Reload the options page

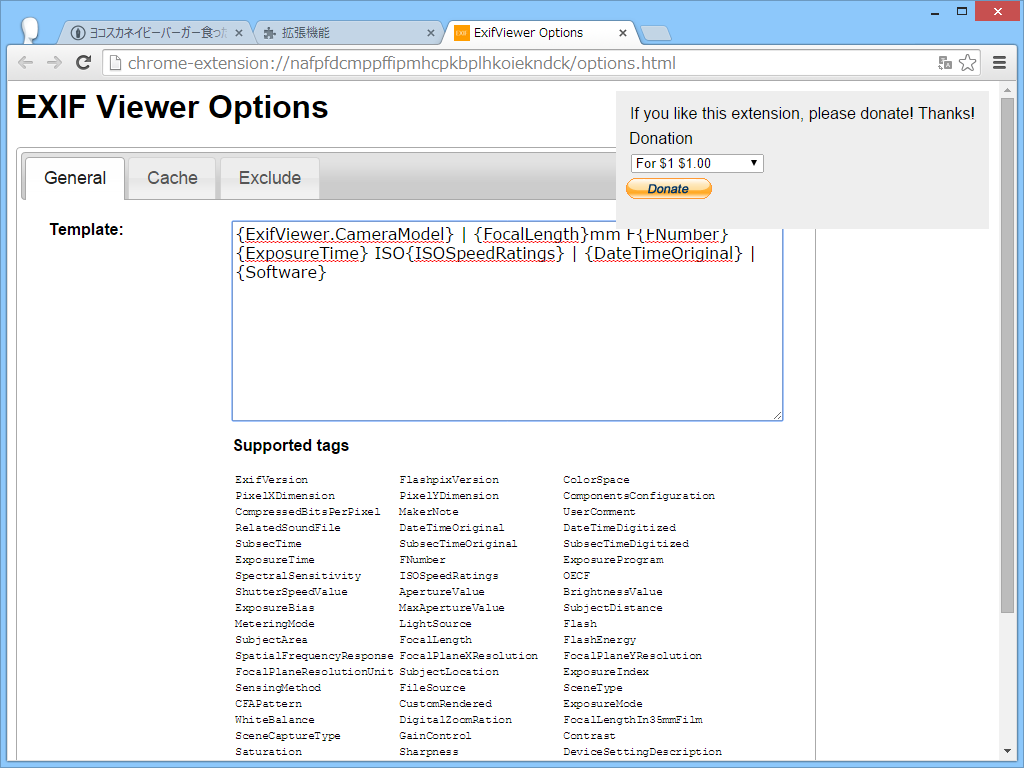[83, 63]
